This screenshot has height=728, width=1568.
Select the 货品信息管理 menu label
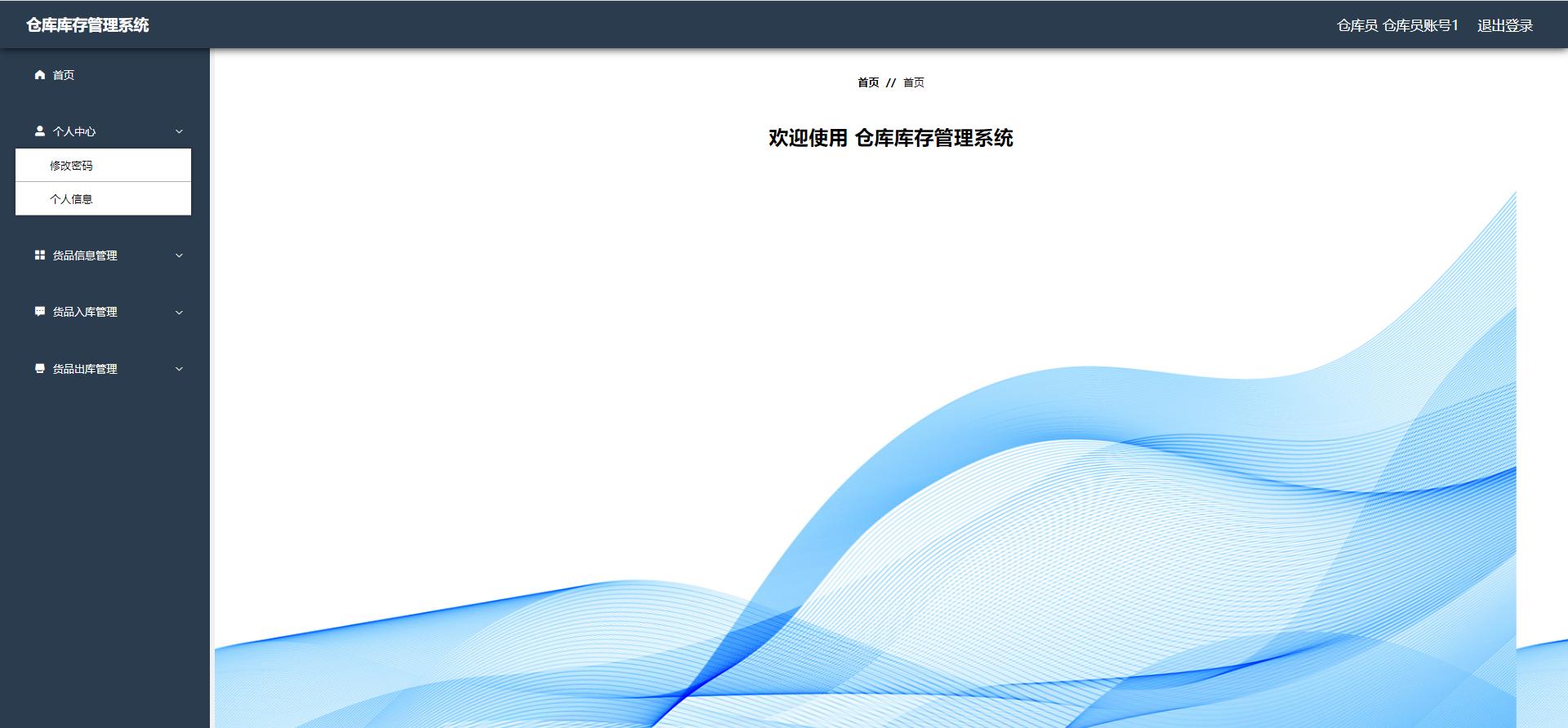coord(85,255)
